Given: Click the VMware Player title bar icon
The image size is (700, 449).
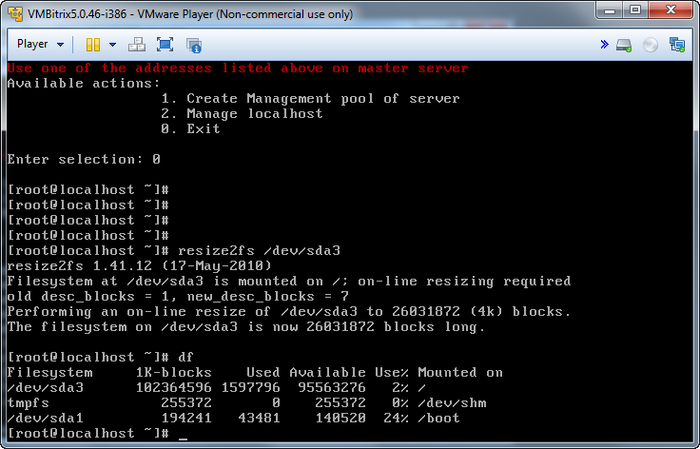Looking at the screenshot, I should 15,14.
